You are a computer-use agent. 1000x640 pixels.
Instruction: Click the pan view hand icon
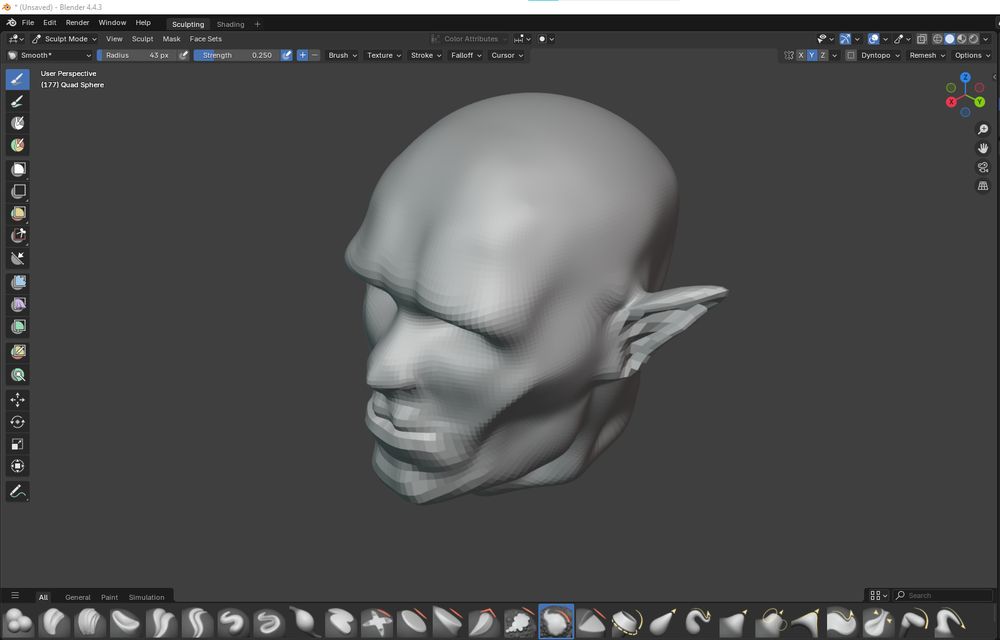pyautogui.click(x=983, y=148)
